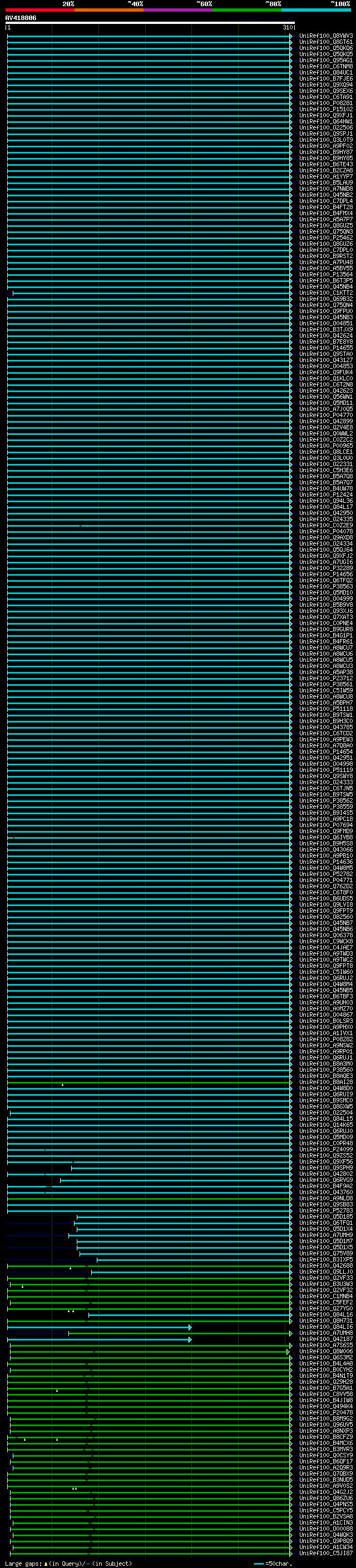Select UniRef100_C7DPL4 hit
The height and width of the screenshot is (1568, 356).
325,201
